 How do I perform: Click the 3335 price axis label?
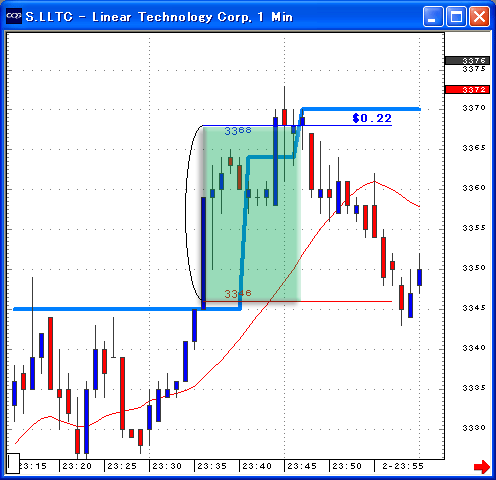coord(474,388)
